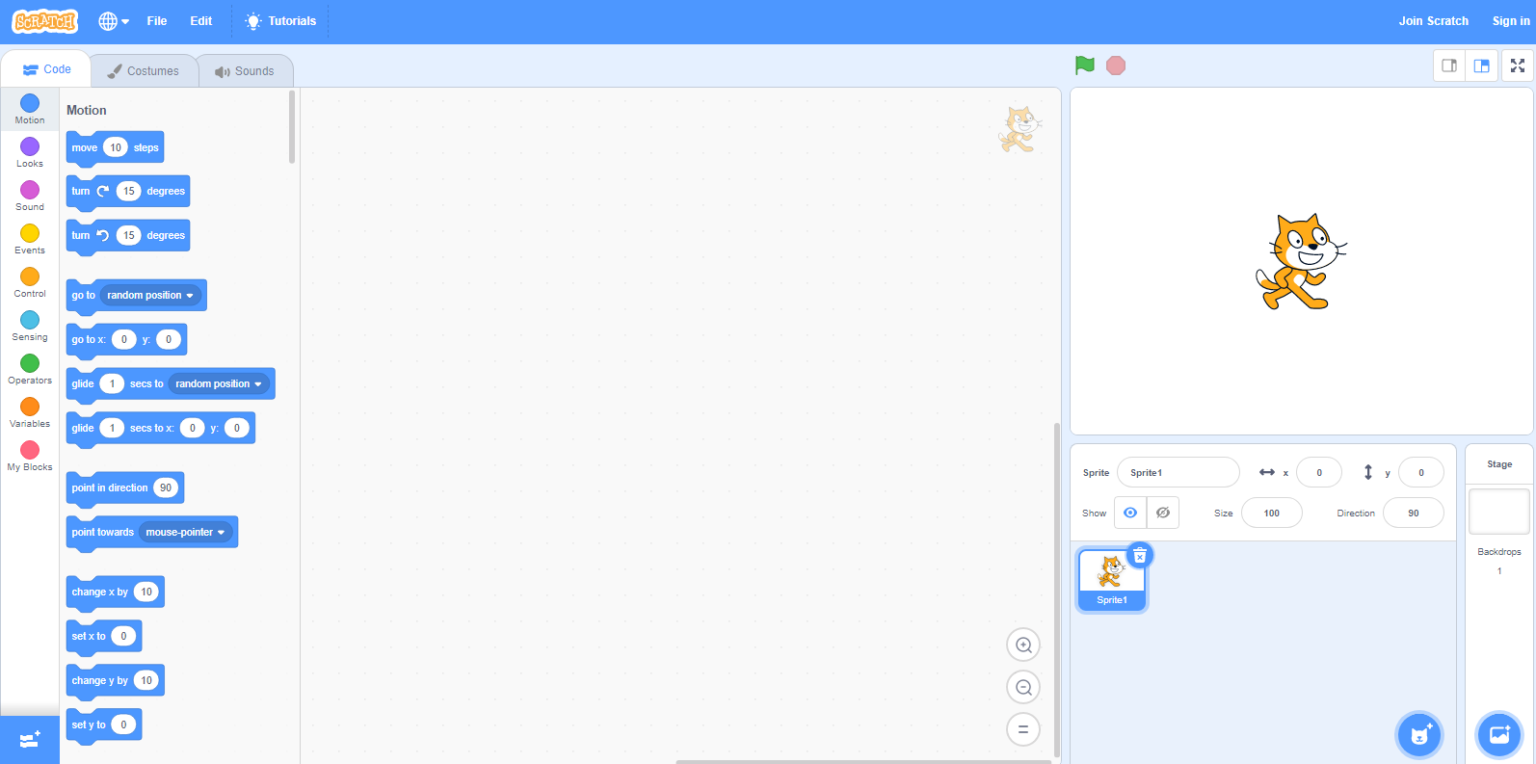This screenshot has width=1536, height=764.
Task: Show Sprite1 with the eye toggle
Action: [1130, 512]
